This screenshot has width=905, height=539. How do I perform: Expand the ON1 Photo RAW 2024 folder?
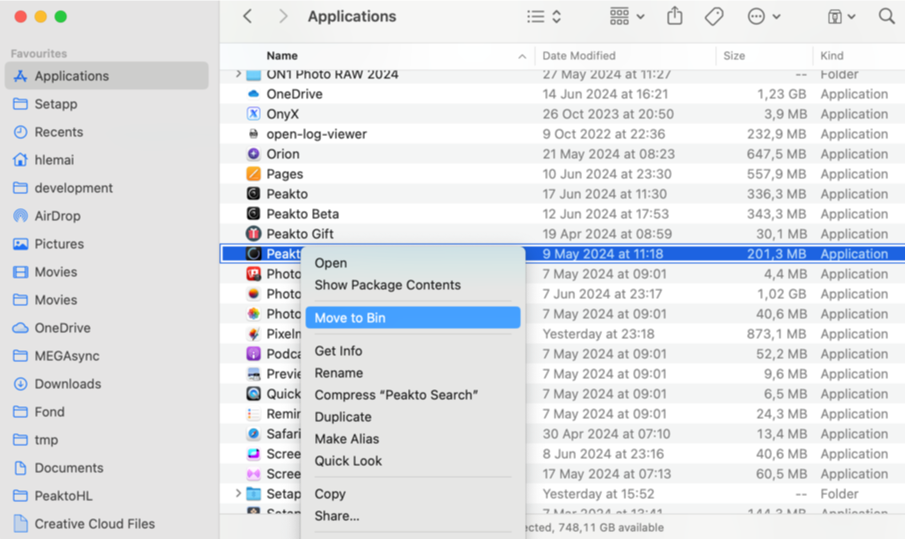point(238,74)
